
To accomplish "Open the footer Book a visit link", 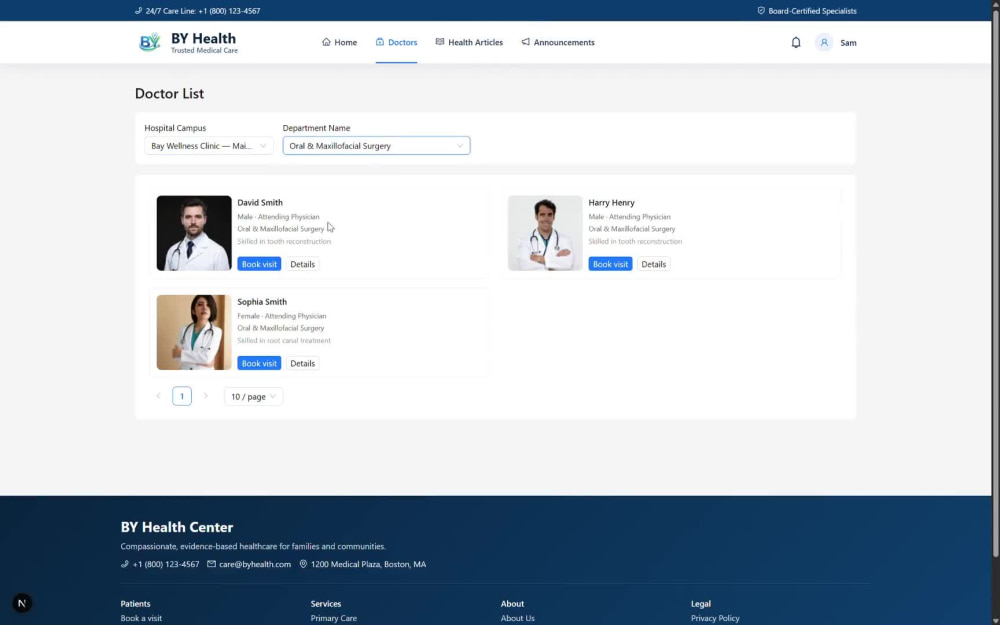I will point(141,618).
